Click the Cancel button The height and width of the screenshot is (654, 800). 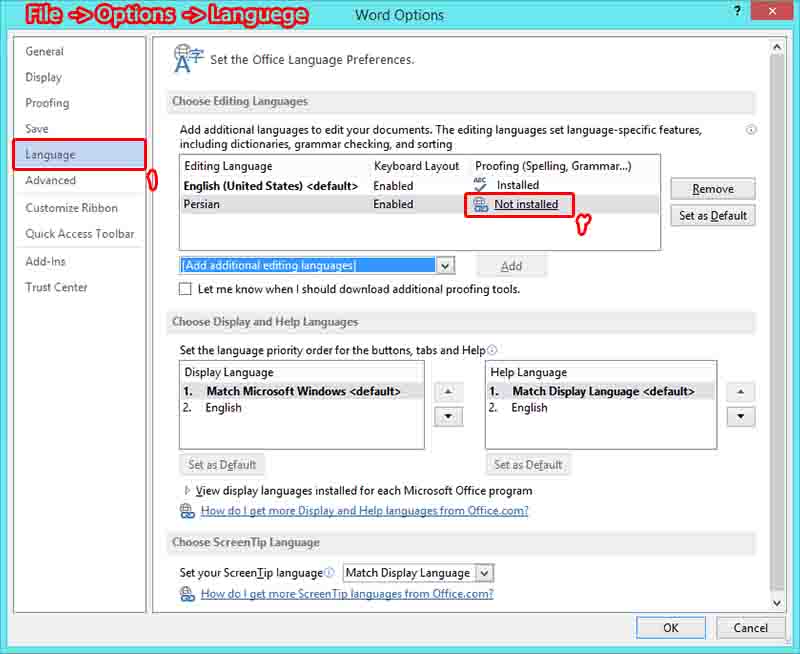pos(751,628)
